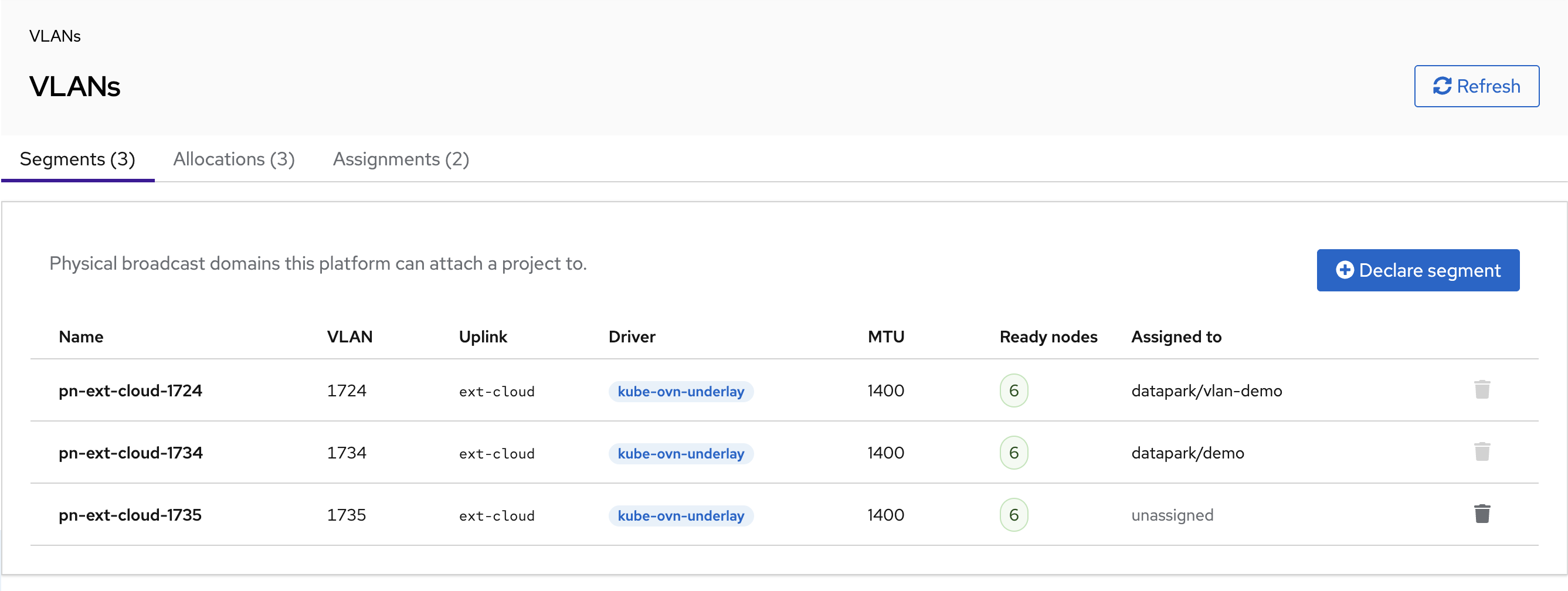
Task: Click the MTU column header
Action: [885, 337]
